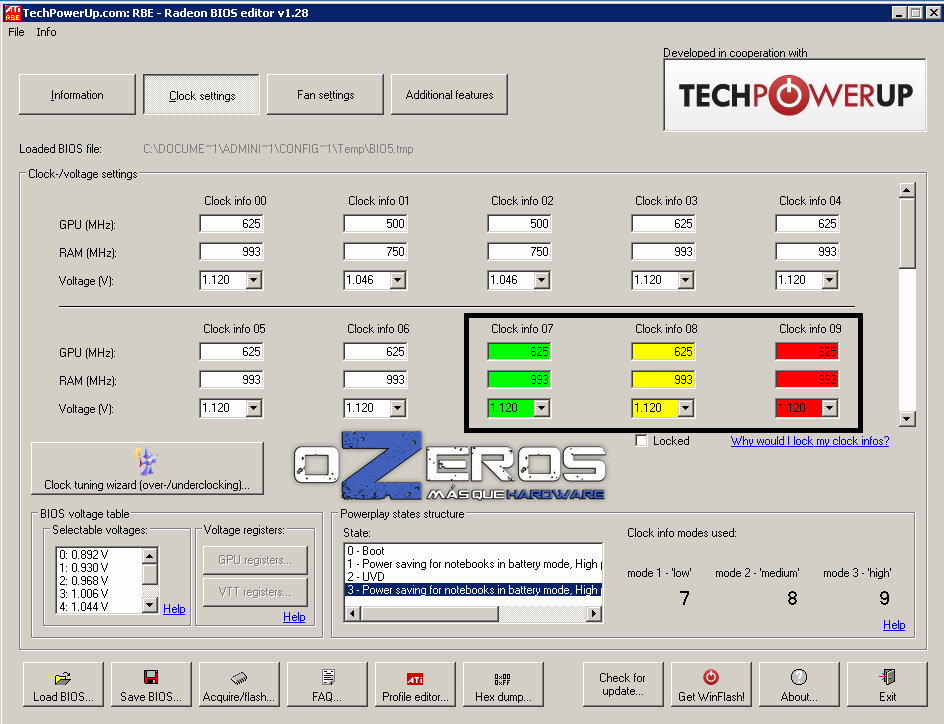Switch to the Additional features tab
Viewport: 944px width, 724px height.
[449, 94]
